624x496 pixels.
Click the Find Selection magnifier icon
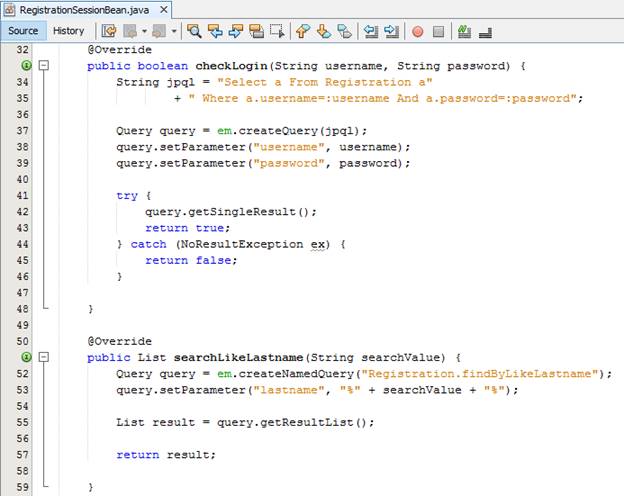pos(194,31)
